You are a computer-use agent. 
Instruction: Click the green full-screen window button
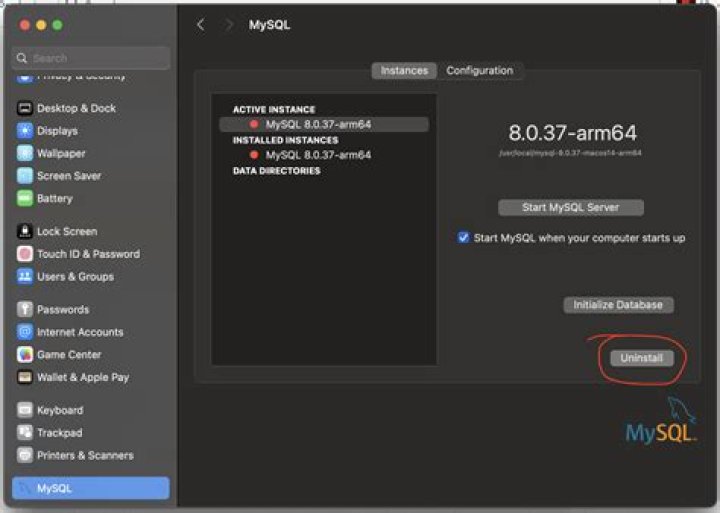(x=57, y=25)
